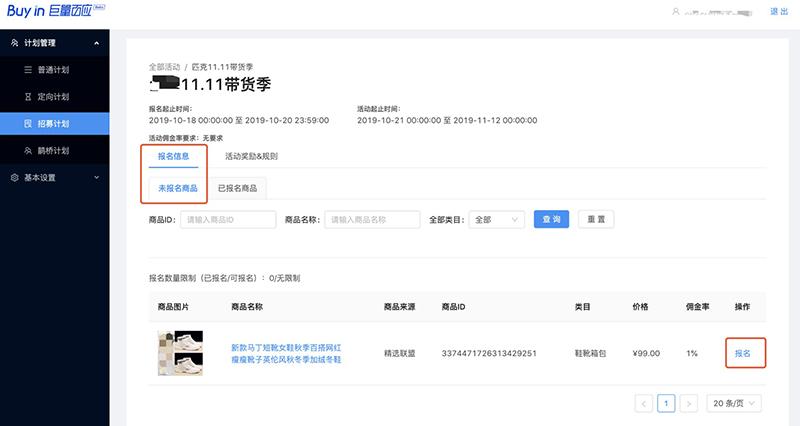Screen dimensions: 800x426
Task: Focus the 商品名称 input field
Action: [371, 219]
